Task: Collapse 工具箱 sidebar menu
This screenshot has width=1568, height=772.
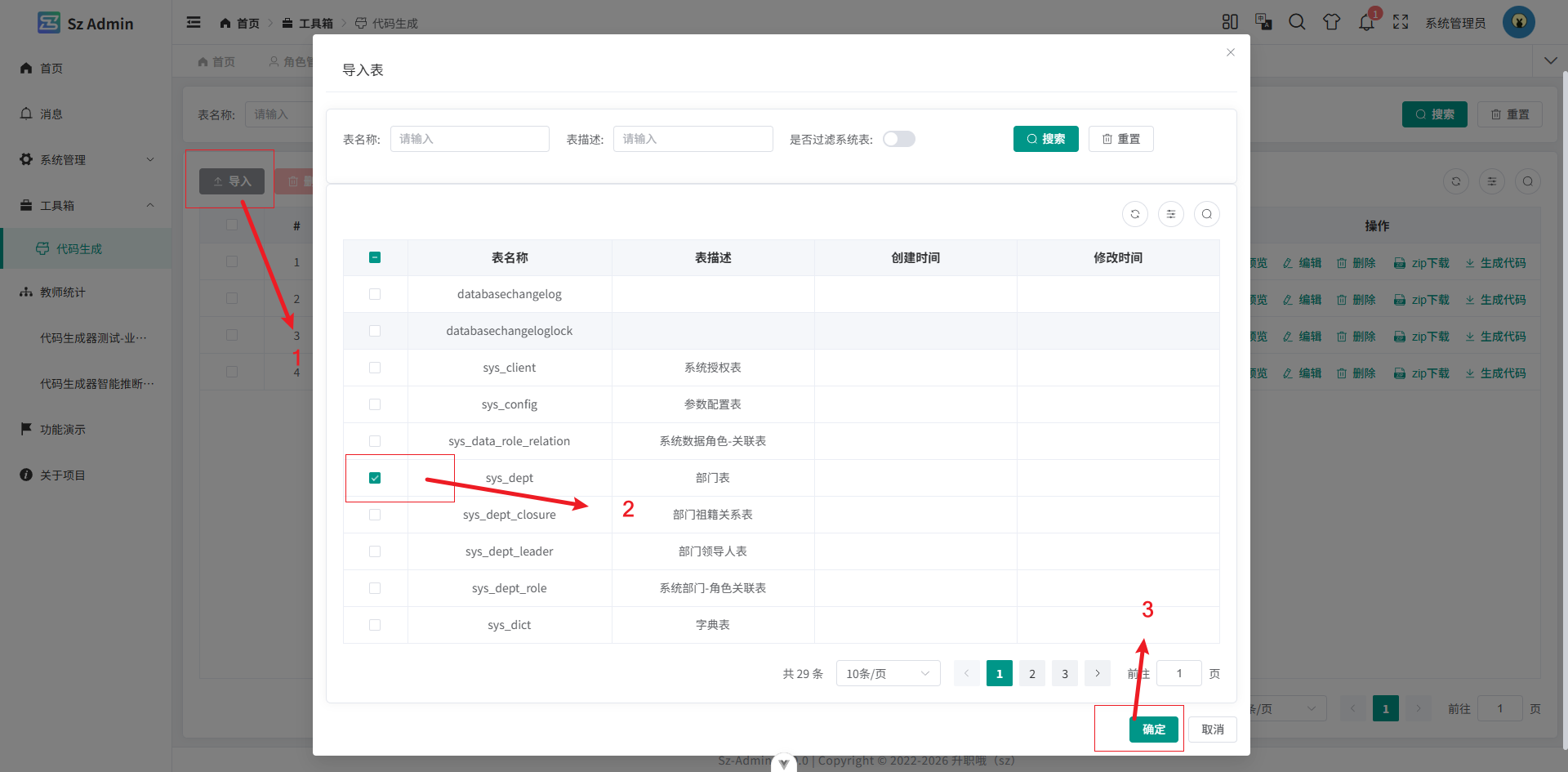Action: 86,205
